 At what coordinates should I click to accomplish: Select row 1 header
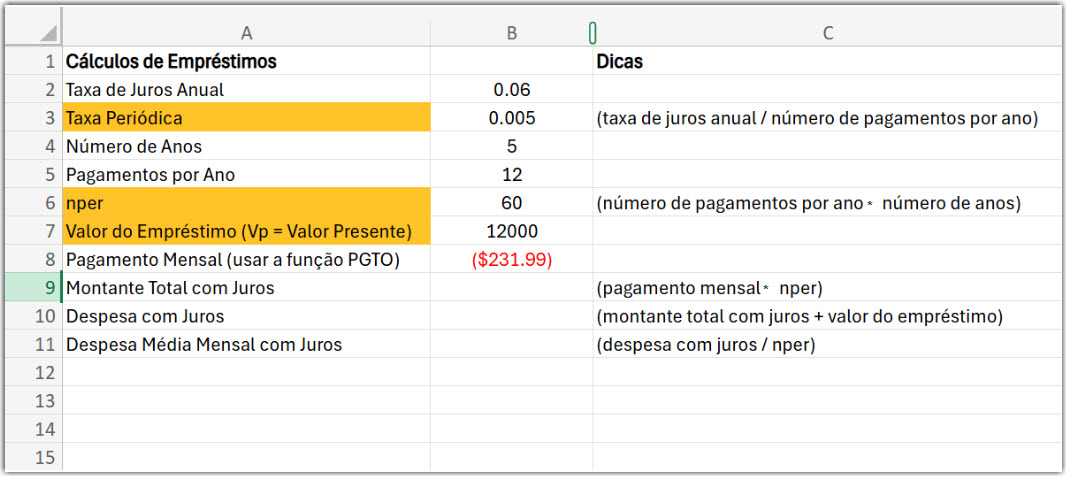(x=33, y=61)
